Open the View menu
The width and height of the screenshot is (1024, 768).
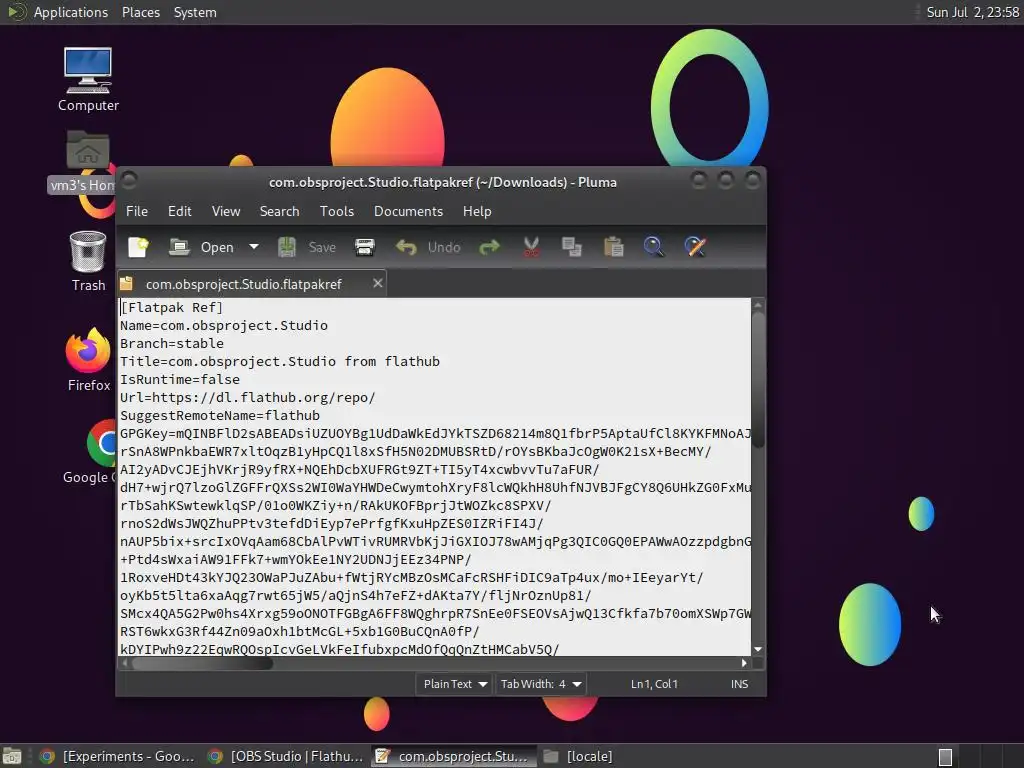[x=226, y=212]
